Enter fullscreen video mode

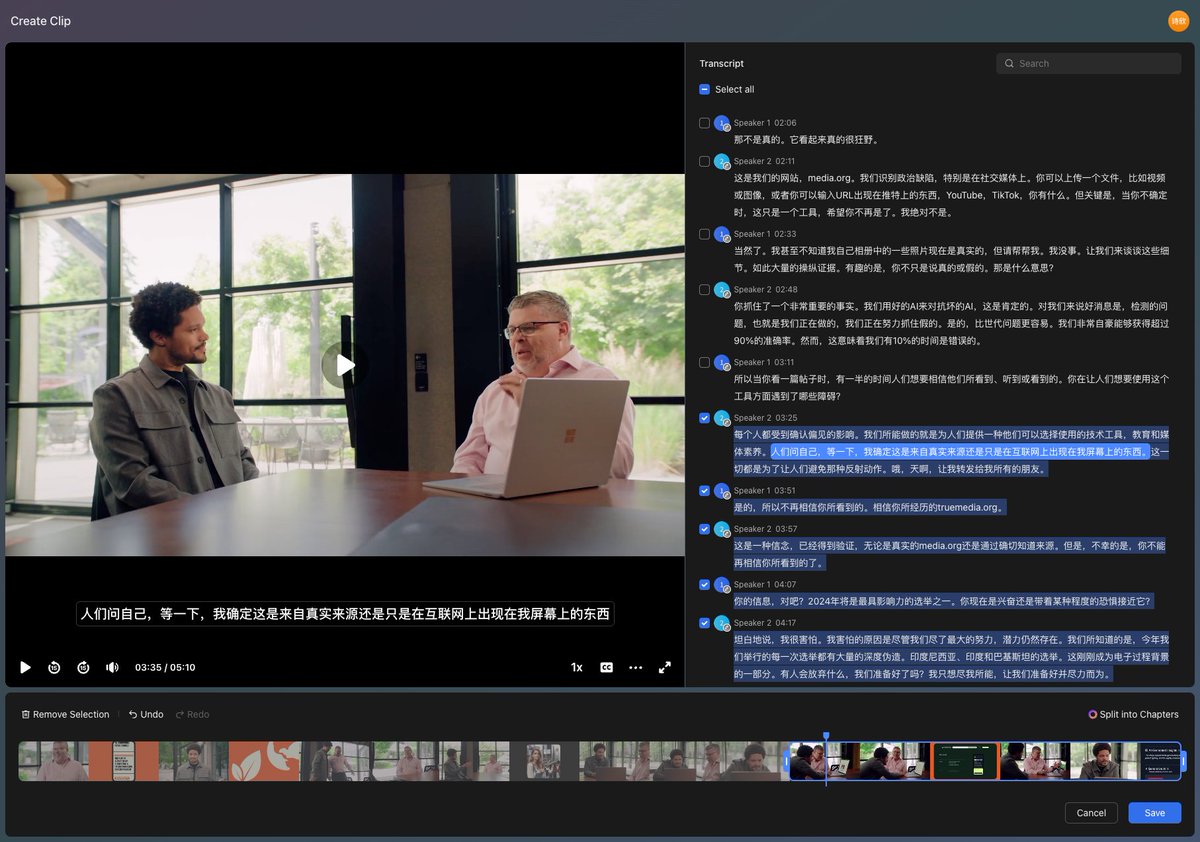[664, 667]
